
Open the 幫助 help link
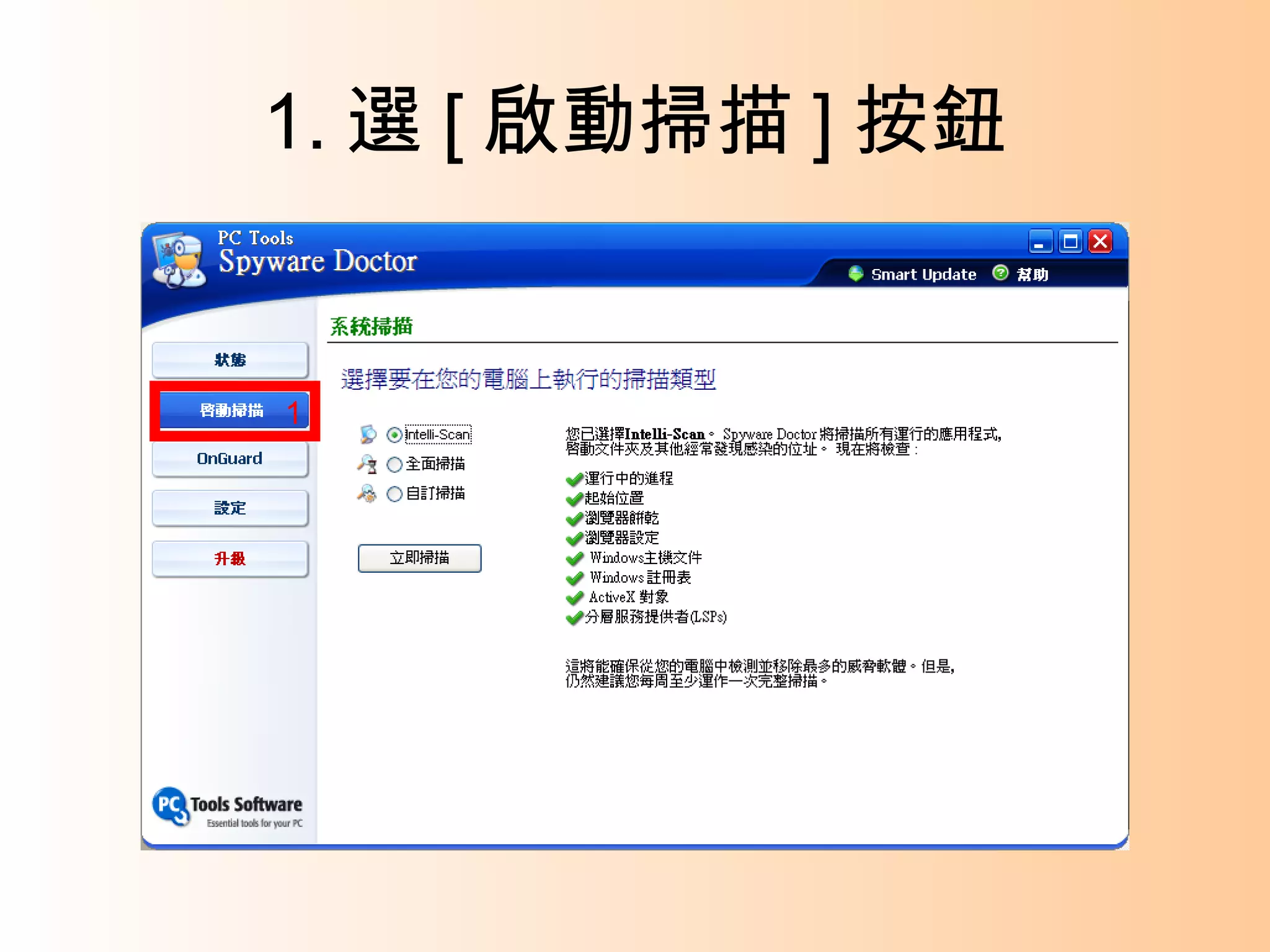coord(1033,275)
